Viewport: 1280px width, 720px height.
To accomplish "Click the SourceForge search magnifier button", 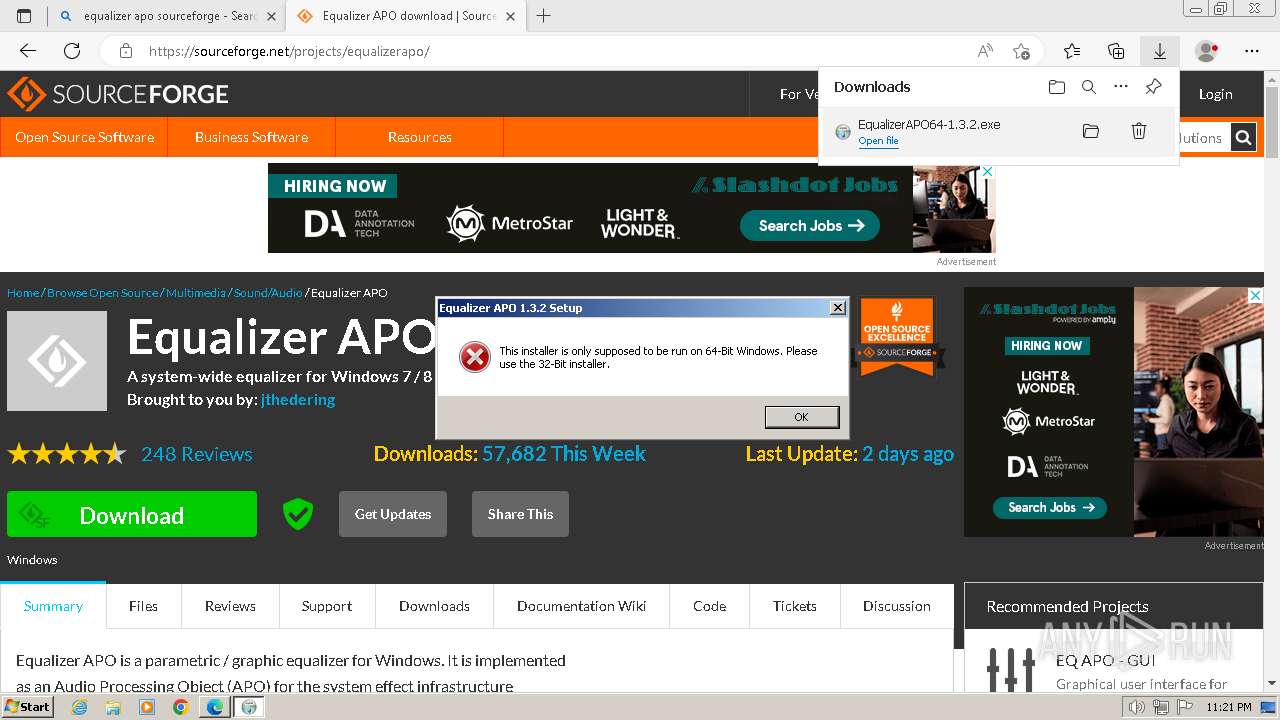I will coord(1243,138).
